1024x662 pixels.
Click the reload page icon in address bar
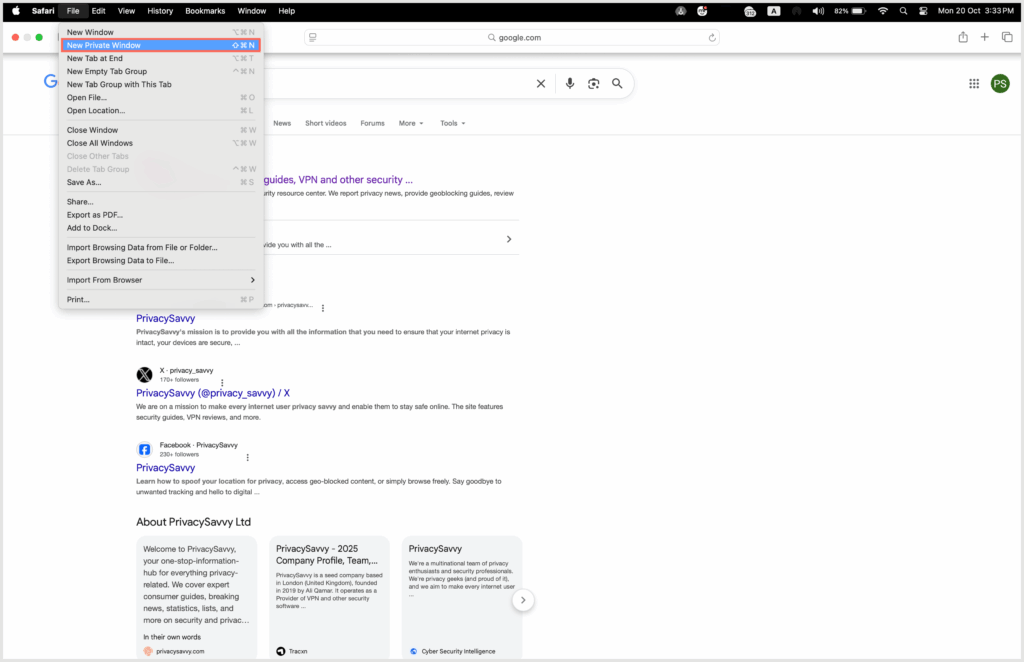pos(712,38)
